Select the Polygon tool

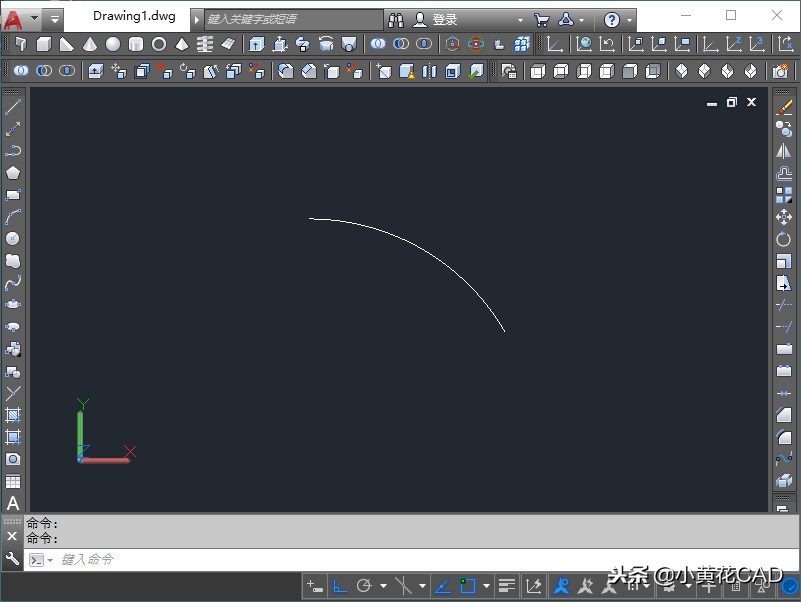(13, 173)
